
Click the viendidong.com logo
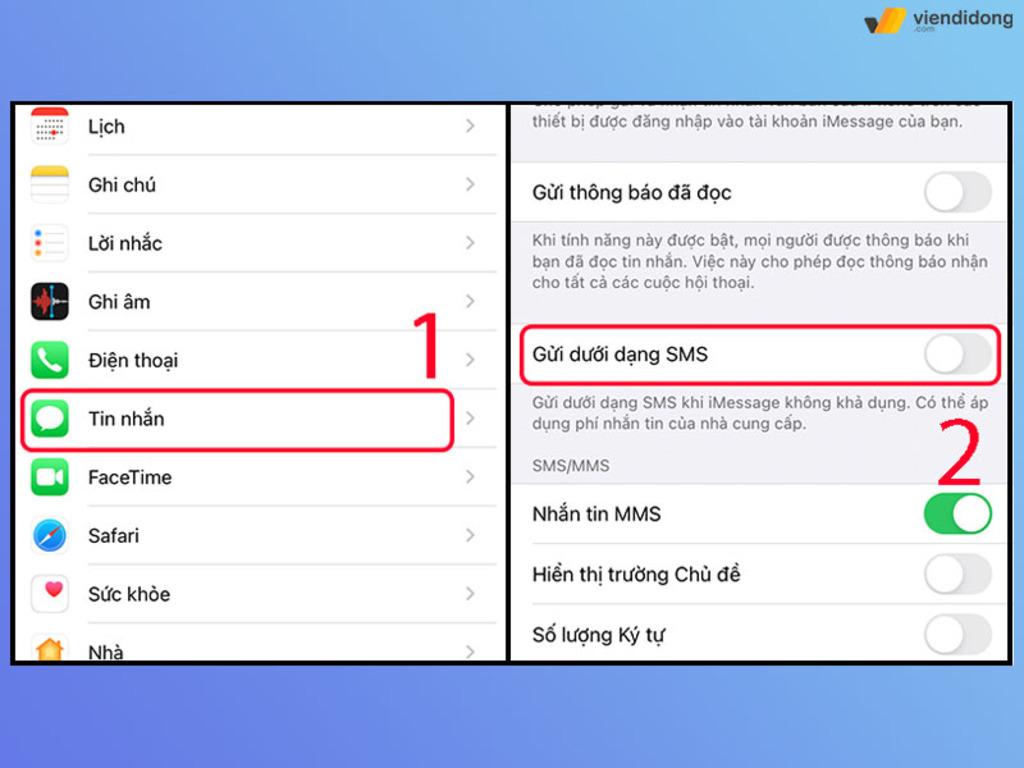coord(938,20)
